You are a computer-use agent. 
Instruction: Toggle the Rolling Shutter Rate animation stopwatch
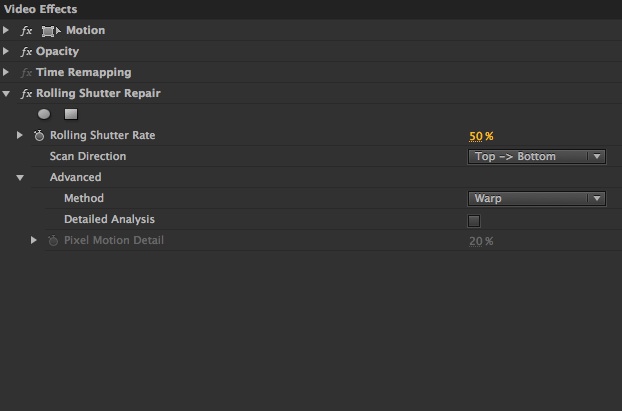point(39,136)
